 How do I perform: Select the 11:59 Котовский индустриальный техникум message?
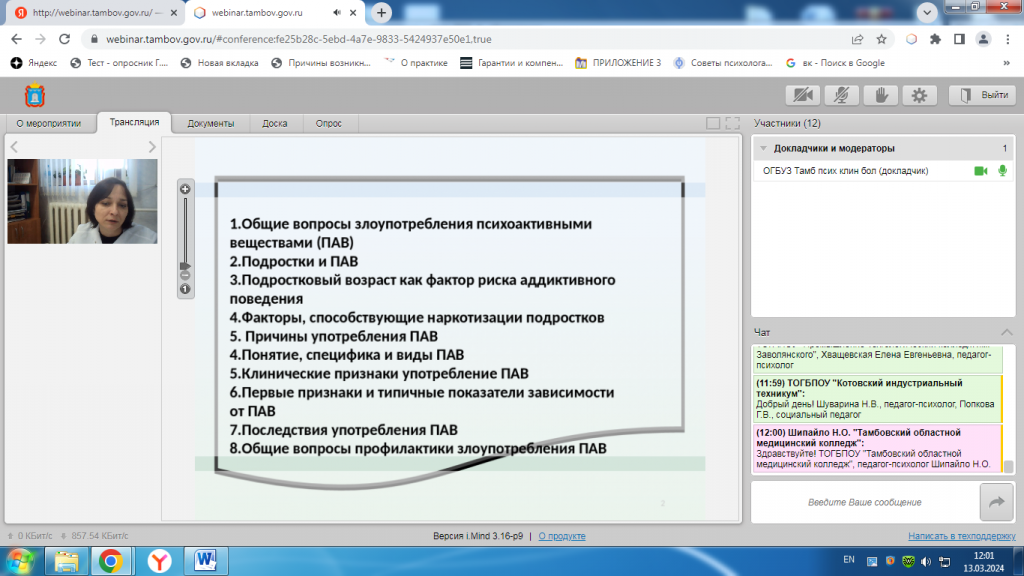[877, 398]
